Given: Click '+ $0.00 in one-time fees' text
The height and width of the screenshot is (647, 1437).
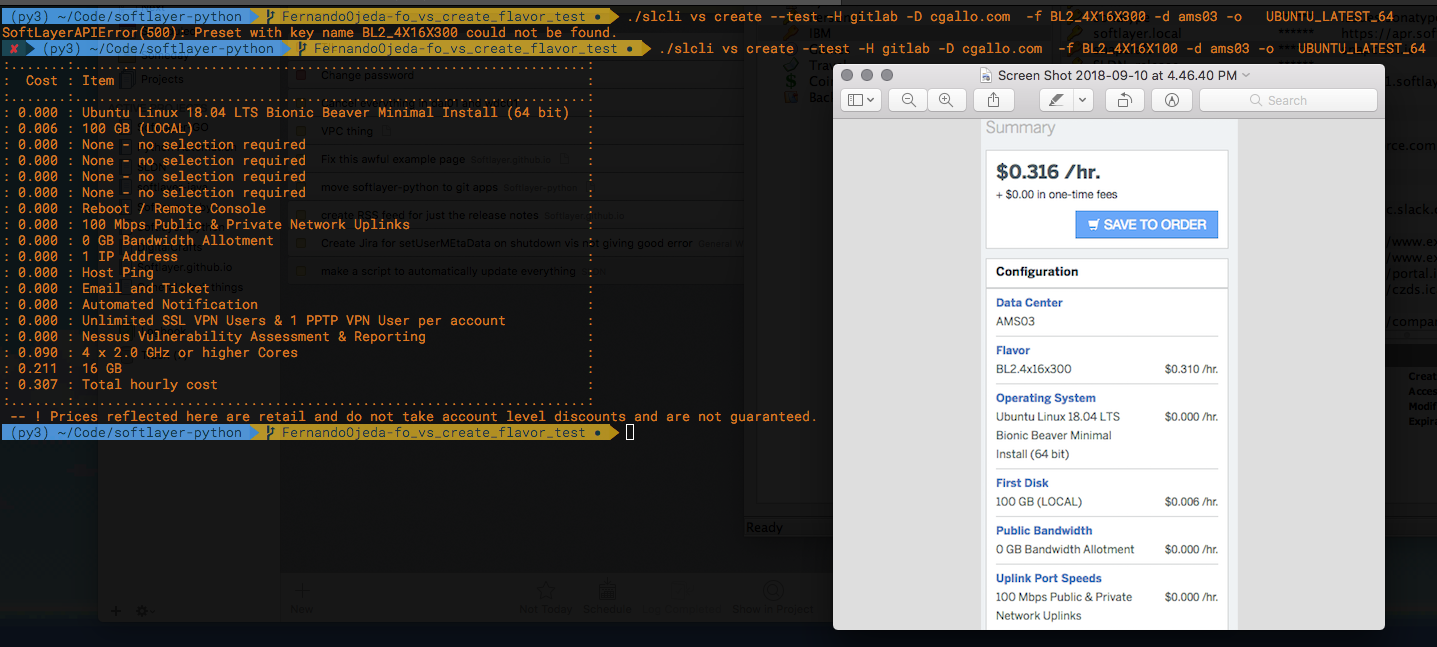Looking at the screenshot, I should (x=1057, y=195).
